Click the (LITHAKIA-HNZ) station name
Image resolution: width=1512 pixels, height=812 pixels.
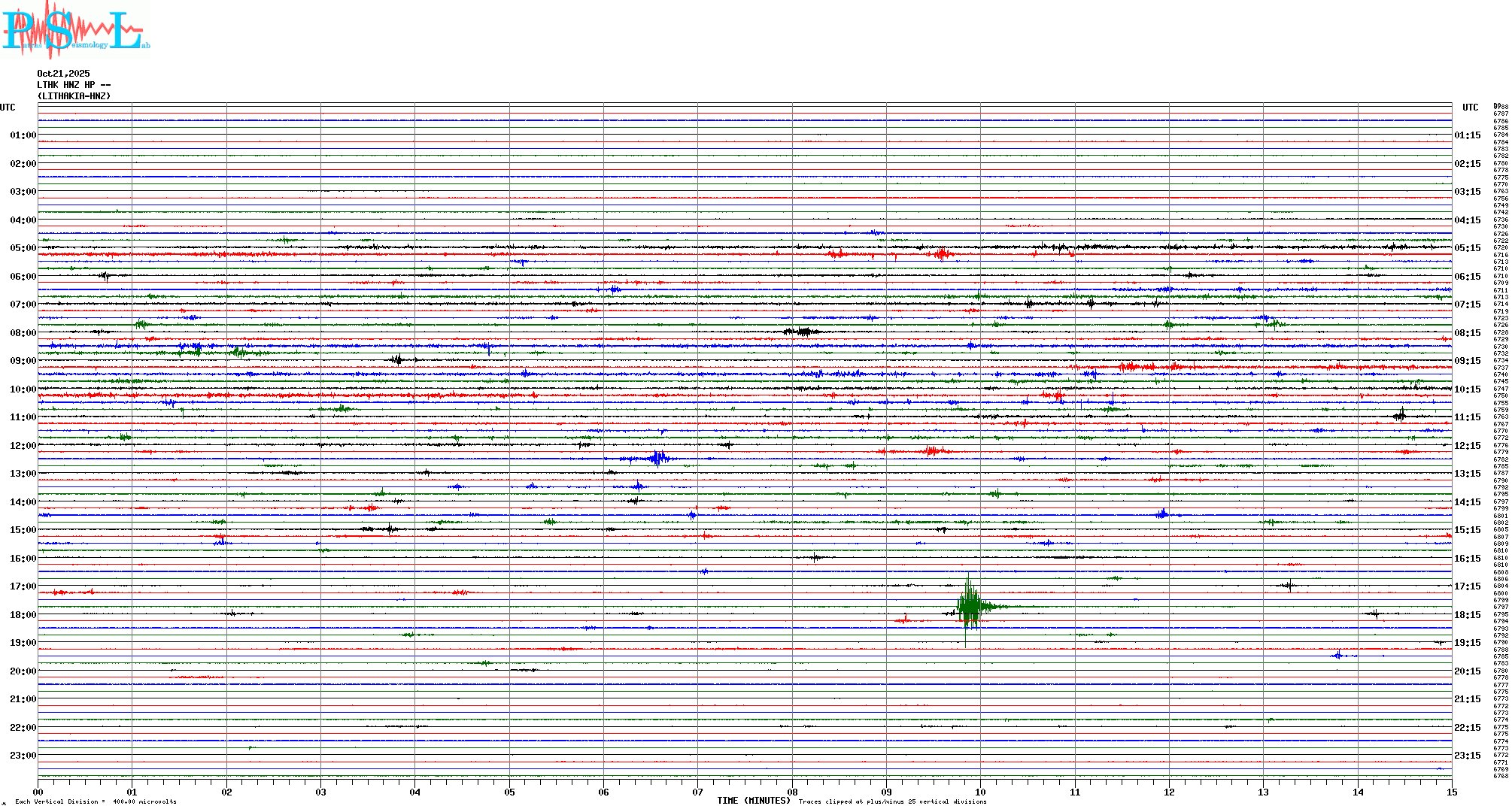tap(74, 96)
